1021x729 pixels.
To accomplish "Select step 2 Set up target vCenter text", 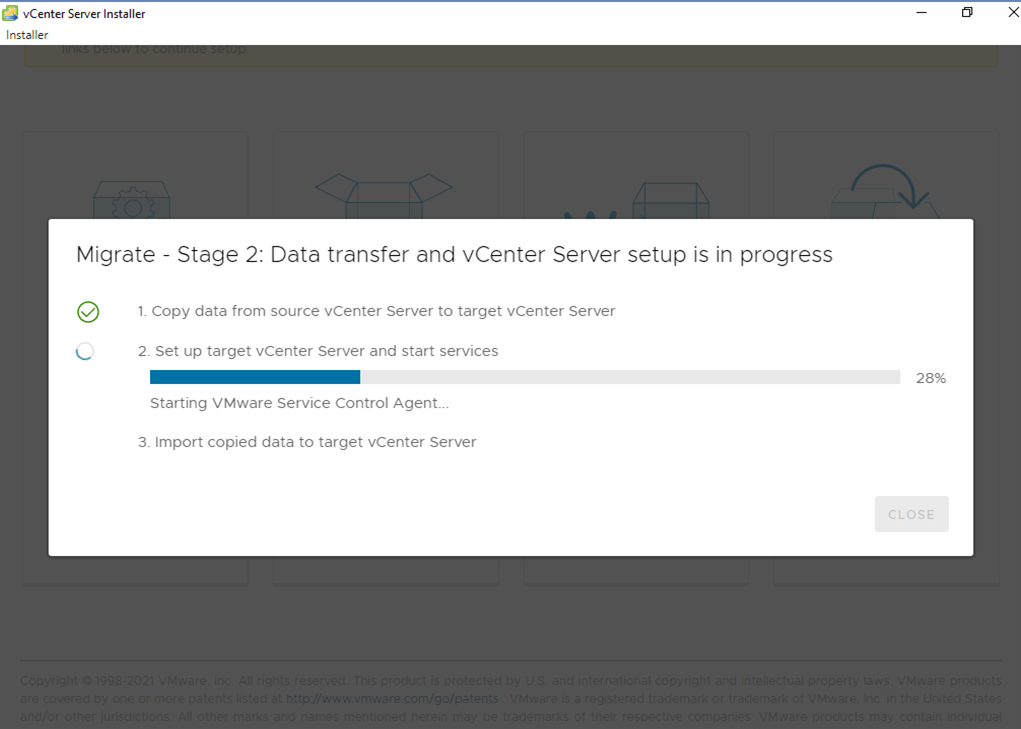I will click(318, 351).
